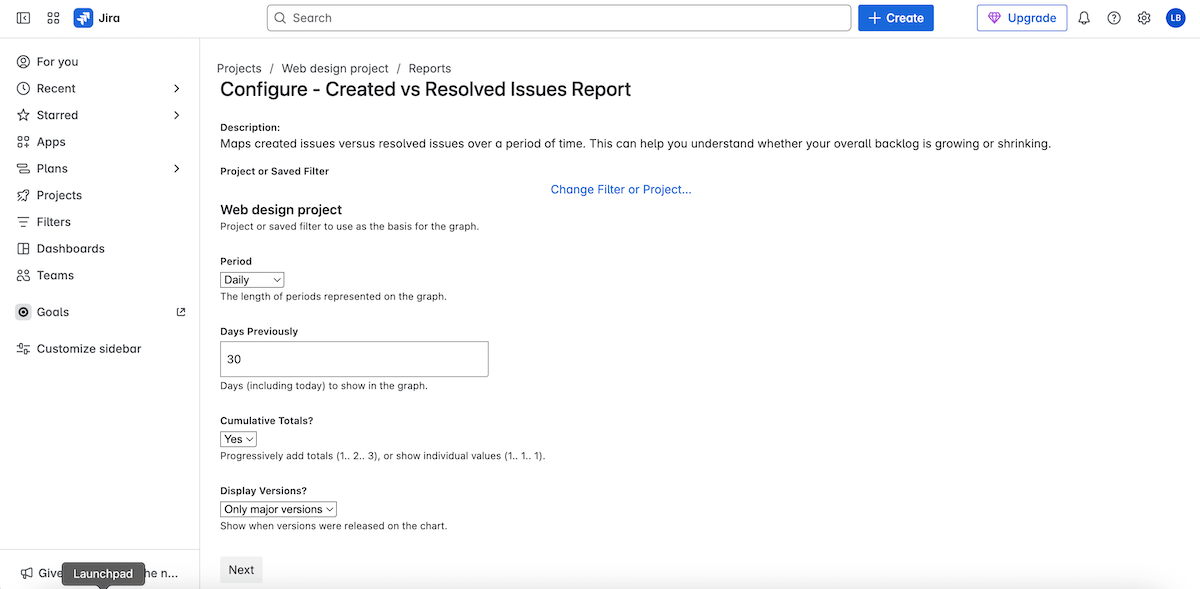Click the Jira logo
The width and height of the screenshot is (1200, 589).
97,18
